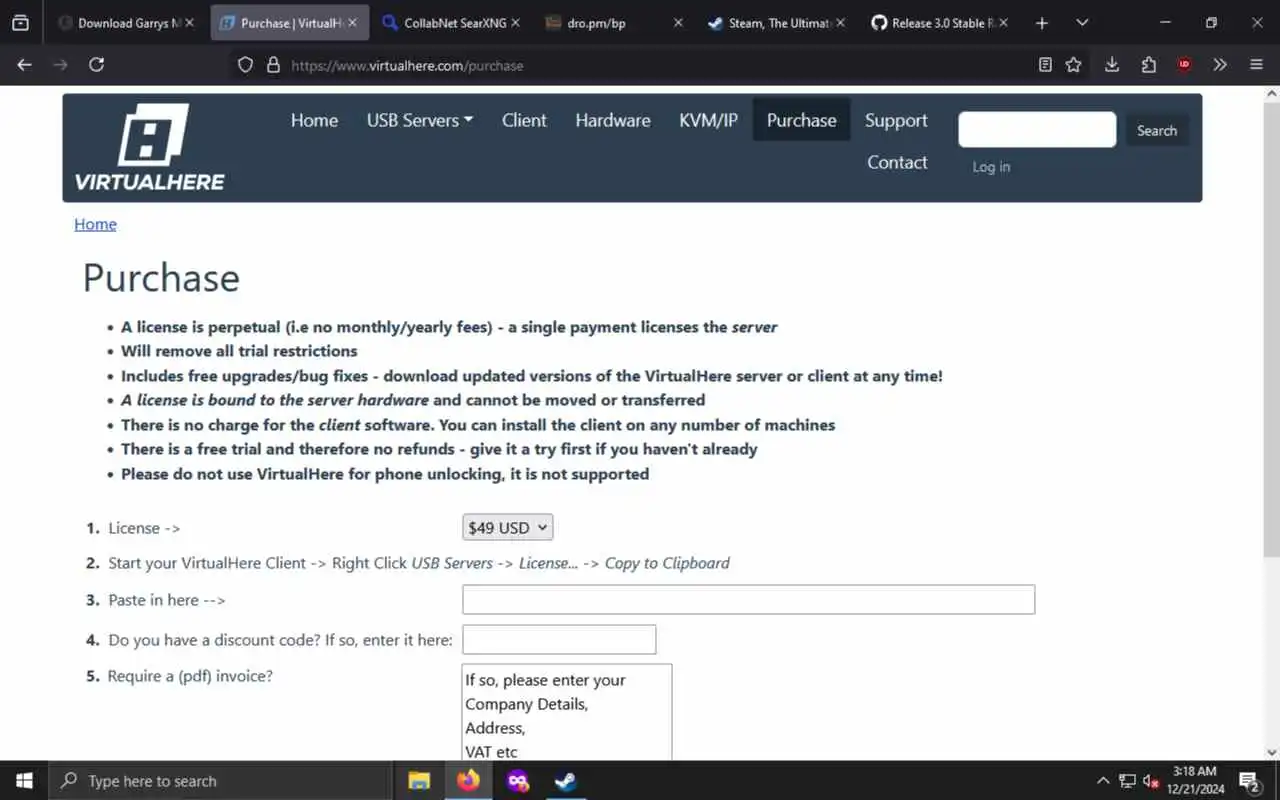Click Firefox icon in taskbar
Image resolution: width=1280 pixels, height=800 pixels.
468,781
